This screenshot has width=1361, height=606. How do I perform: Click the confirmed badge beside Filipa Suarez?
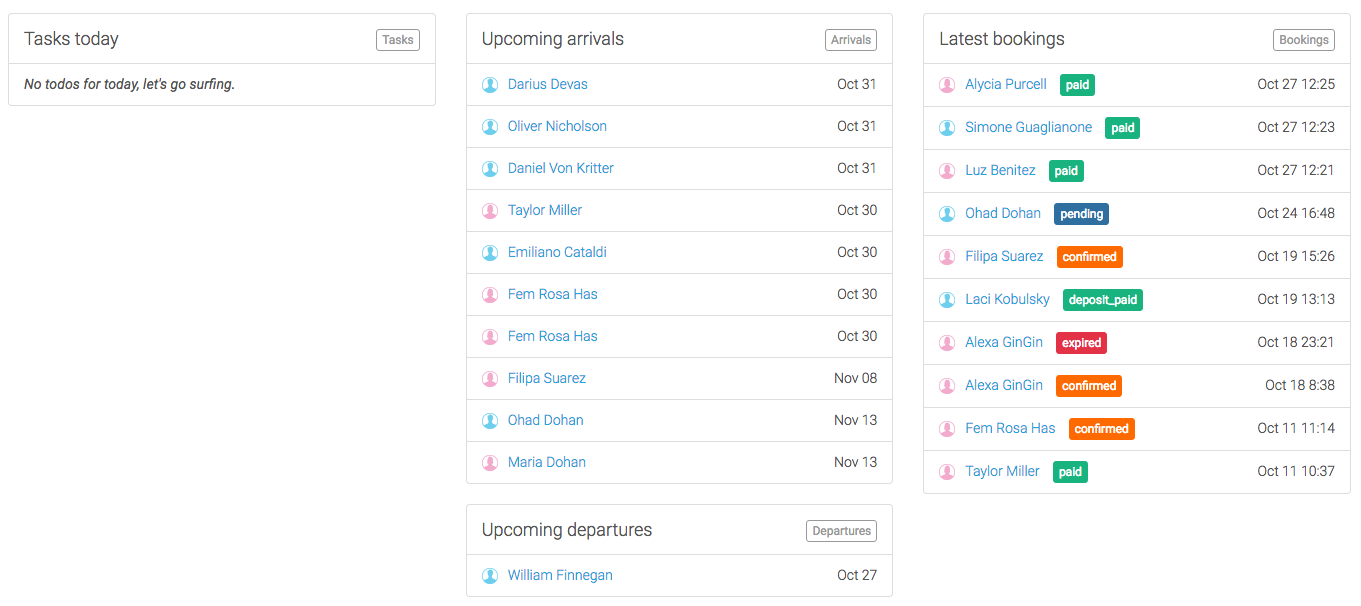pyautogui.click(x=1089, y=257)
